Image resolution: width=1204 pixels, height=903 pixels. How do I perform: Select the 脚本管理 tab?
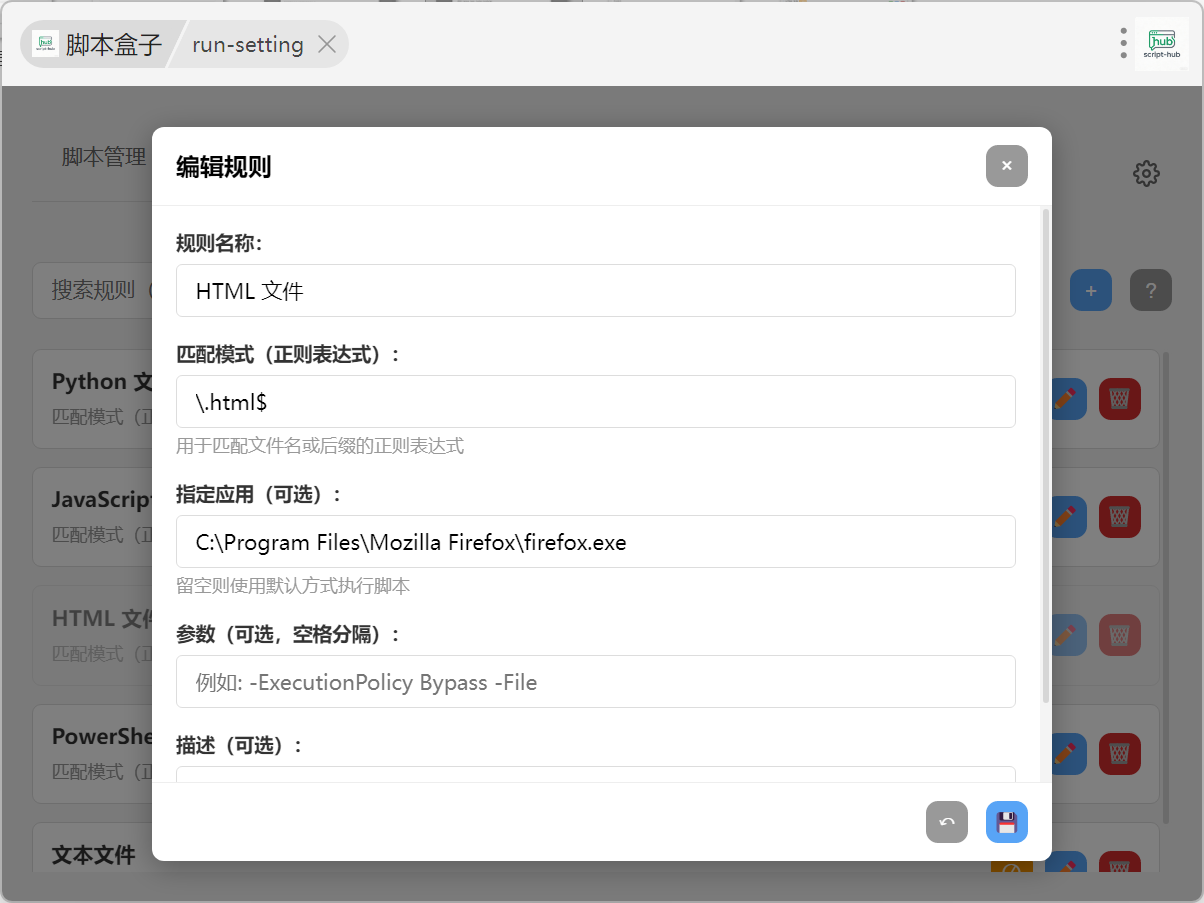pyautogui.click(x=104, y=157)
